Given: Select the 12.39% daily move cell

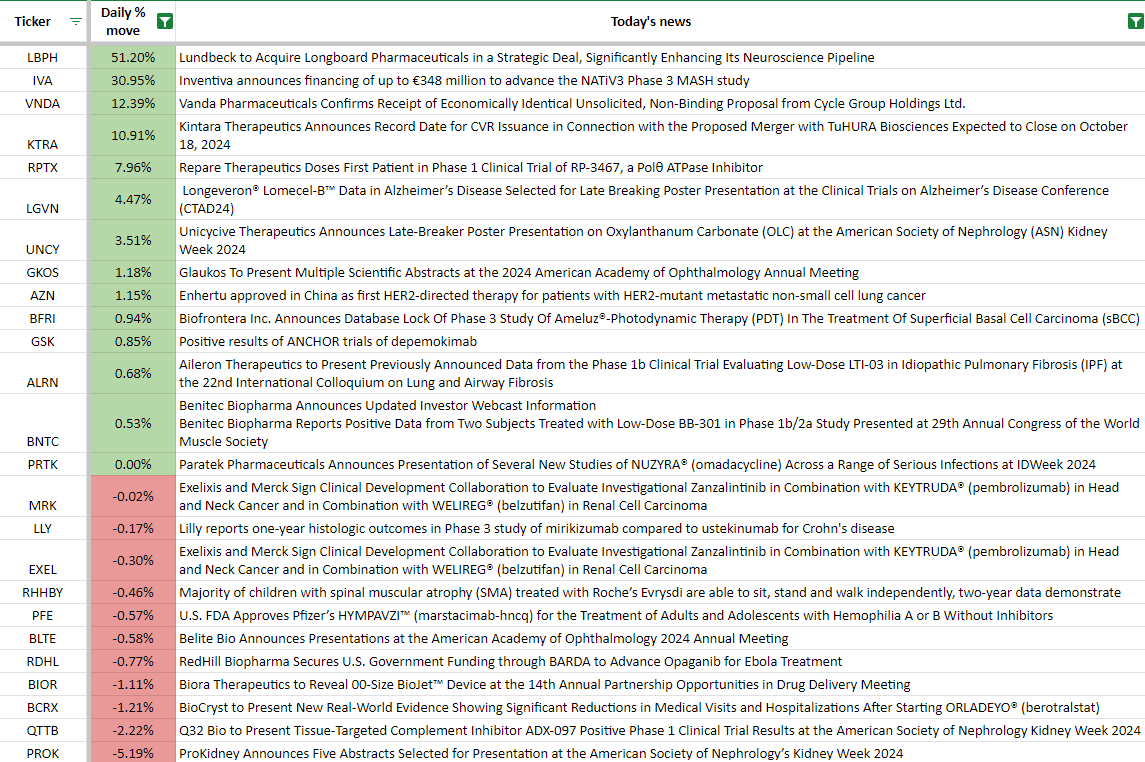Looking at the screenshot, I should coord(133,104).
